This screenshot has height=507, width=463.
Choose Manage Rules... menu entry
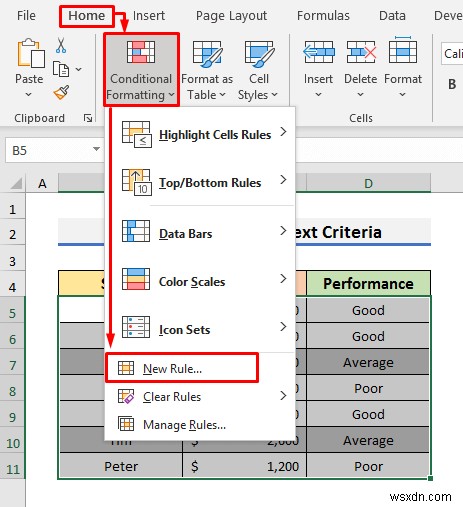[200, 425]
